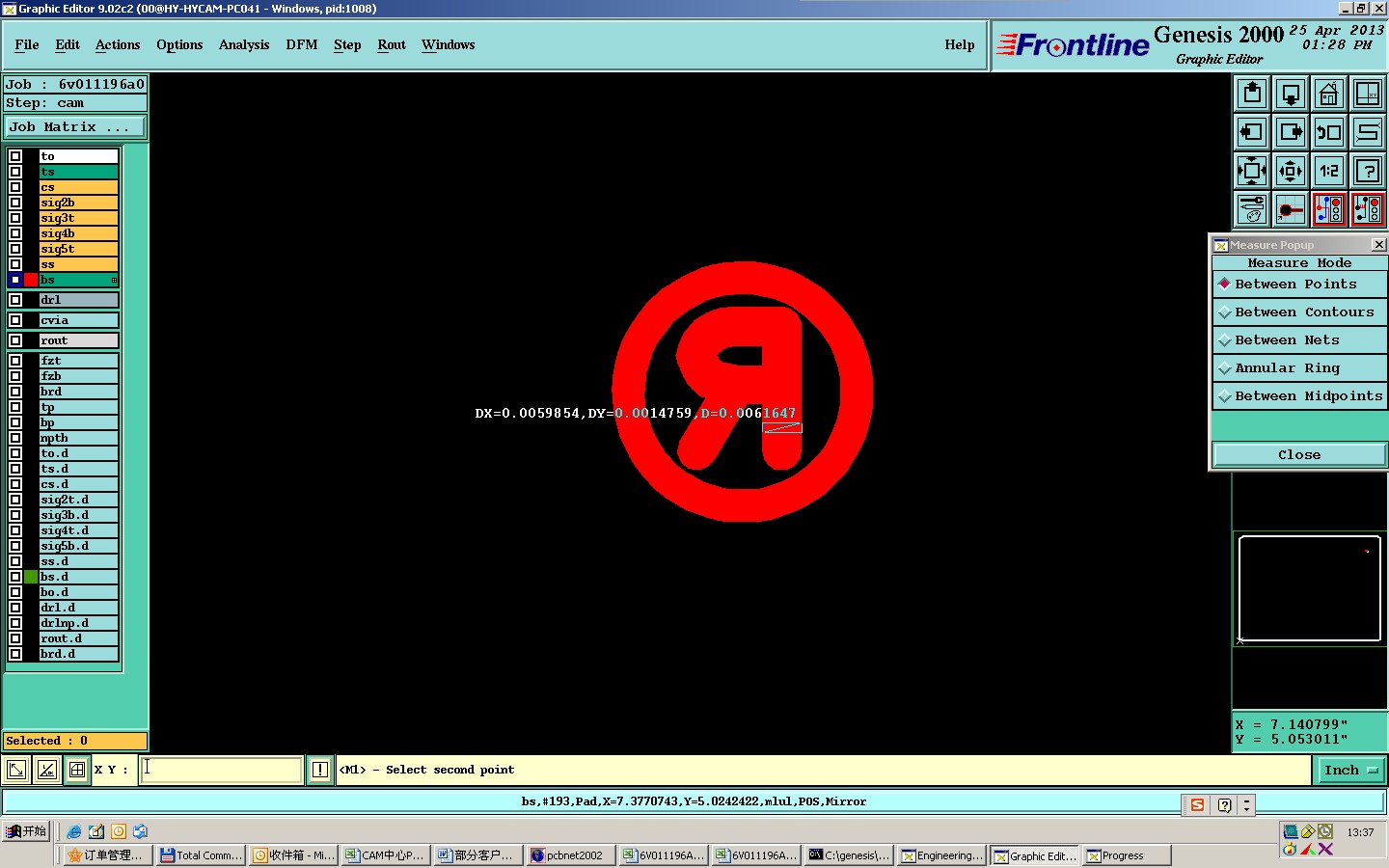Image resolution: width=1389 pixels, height=868 pixels.
Task: Click the diagonal arrow coordinate icon beside XY
Action: coord(16,770)
